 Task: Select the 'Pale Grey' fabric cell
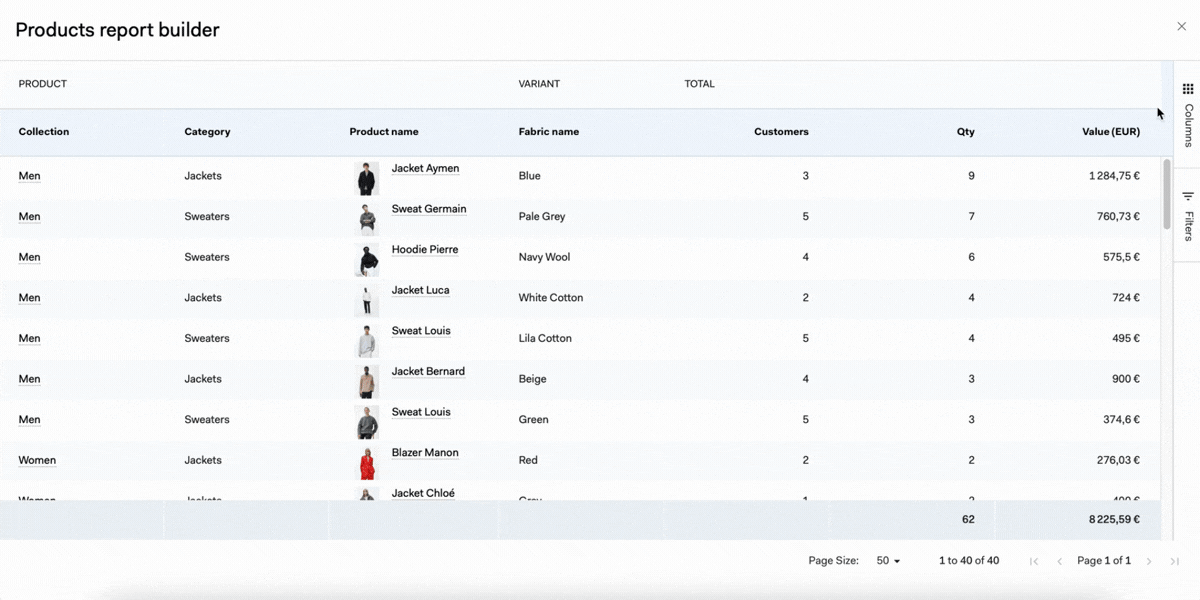542,217
